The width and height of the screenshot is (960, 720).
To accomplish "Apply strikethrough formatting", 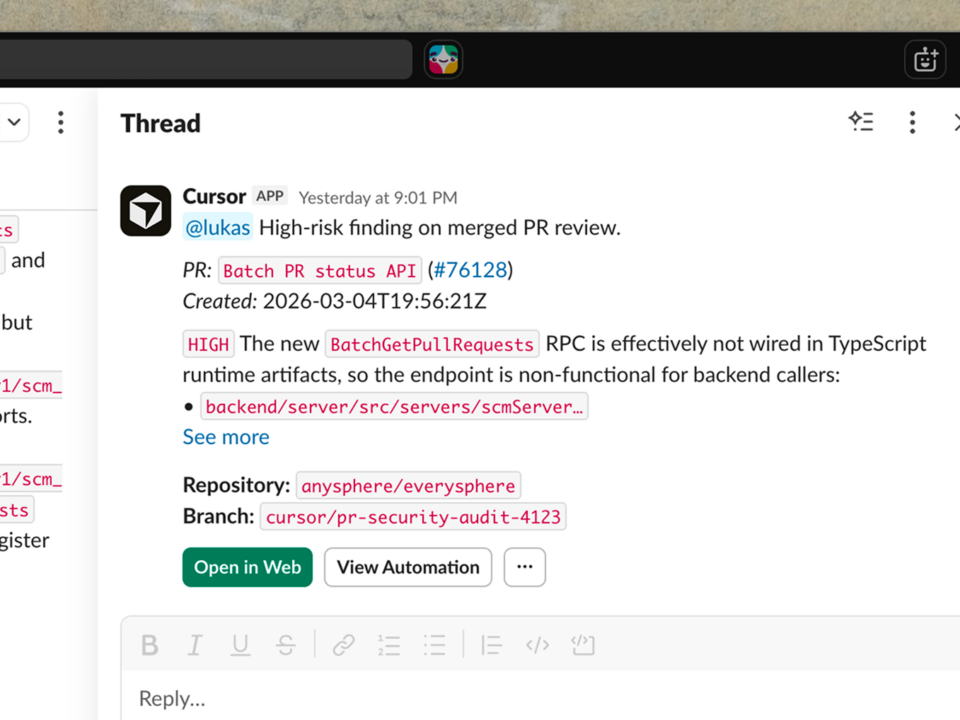I will tap(286, 645).
